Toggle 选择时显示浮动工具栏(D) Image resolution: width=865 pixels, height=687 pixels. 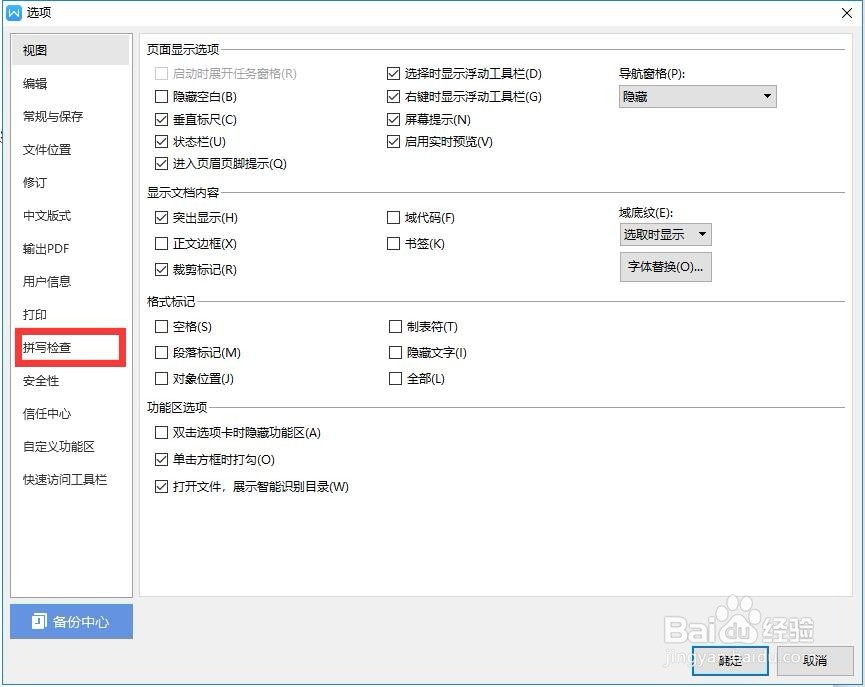(x=393, y=73)
